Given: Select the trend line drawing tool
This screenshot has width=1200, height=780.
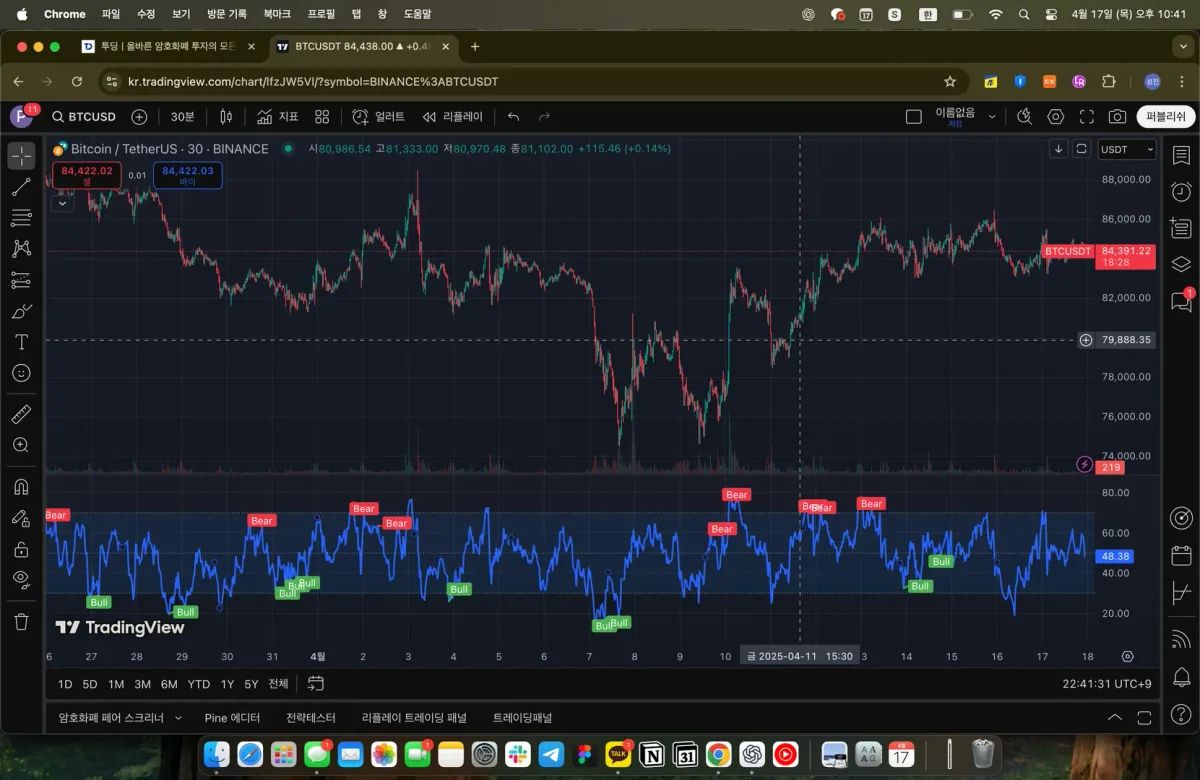Looking at the screenshot, I should (x=21, y=187).
